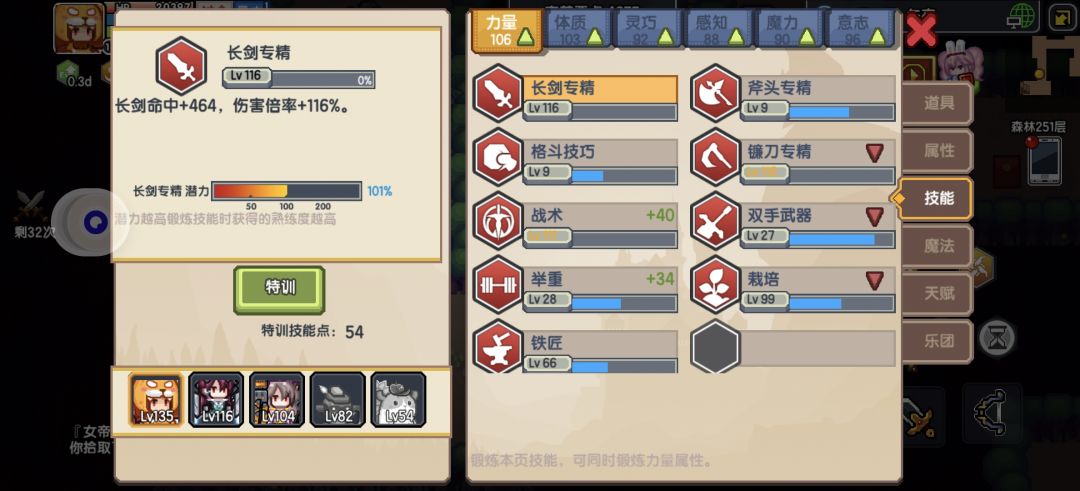
Task: Select the 栽培 plant skill icon
Action: (x=714, y=284)
